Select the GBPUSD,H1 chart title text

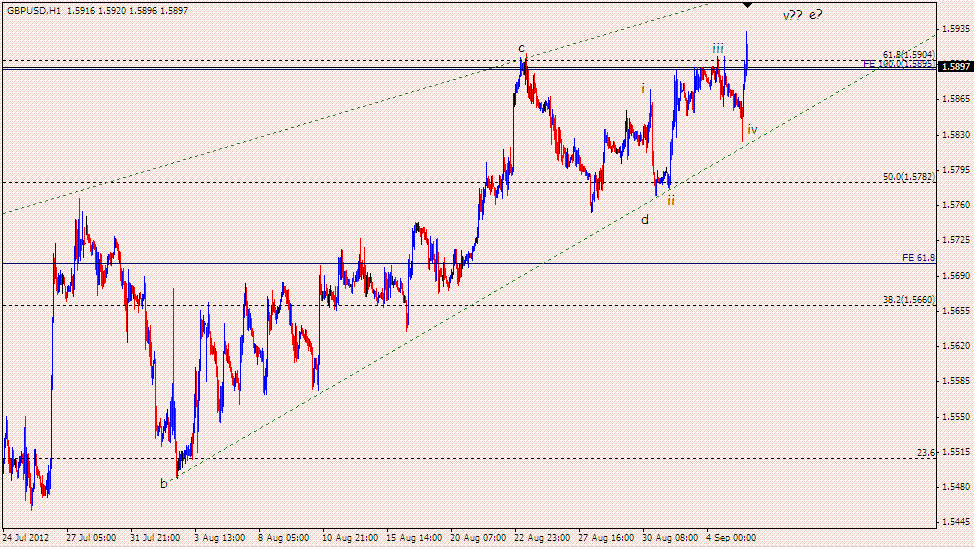[35, 11]
